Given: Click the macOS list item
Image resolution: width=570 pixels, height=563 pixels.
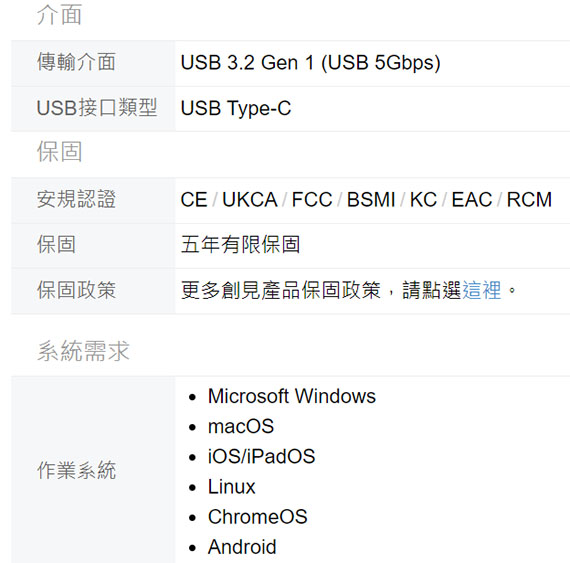Looking at the screenshot, I should 241,426.
